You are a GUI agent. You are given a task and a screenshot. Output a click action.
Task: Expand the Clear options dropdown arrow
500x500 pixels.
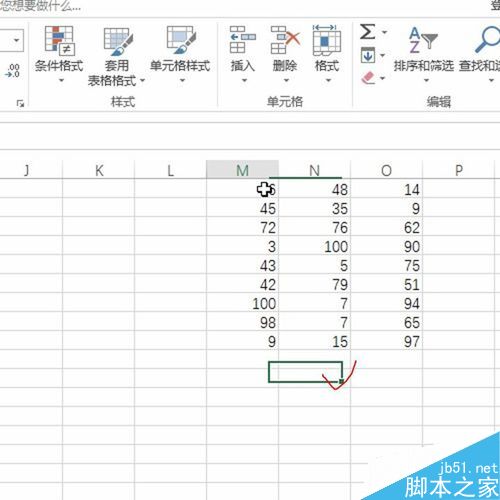point(382,78)
